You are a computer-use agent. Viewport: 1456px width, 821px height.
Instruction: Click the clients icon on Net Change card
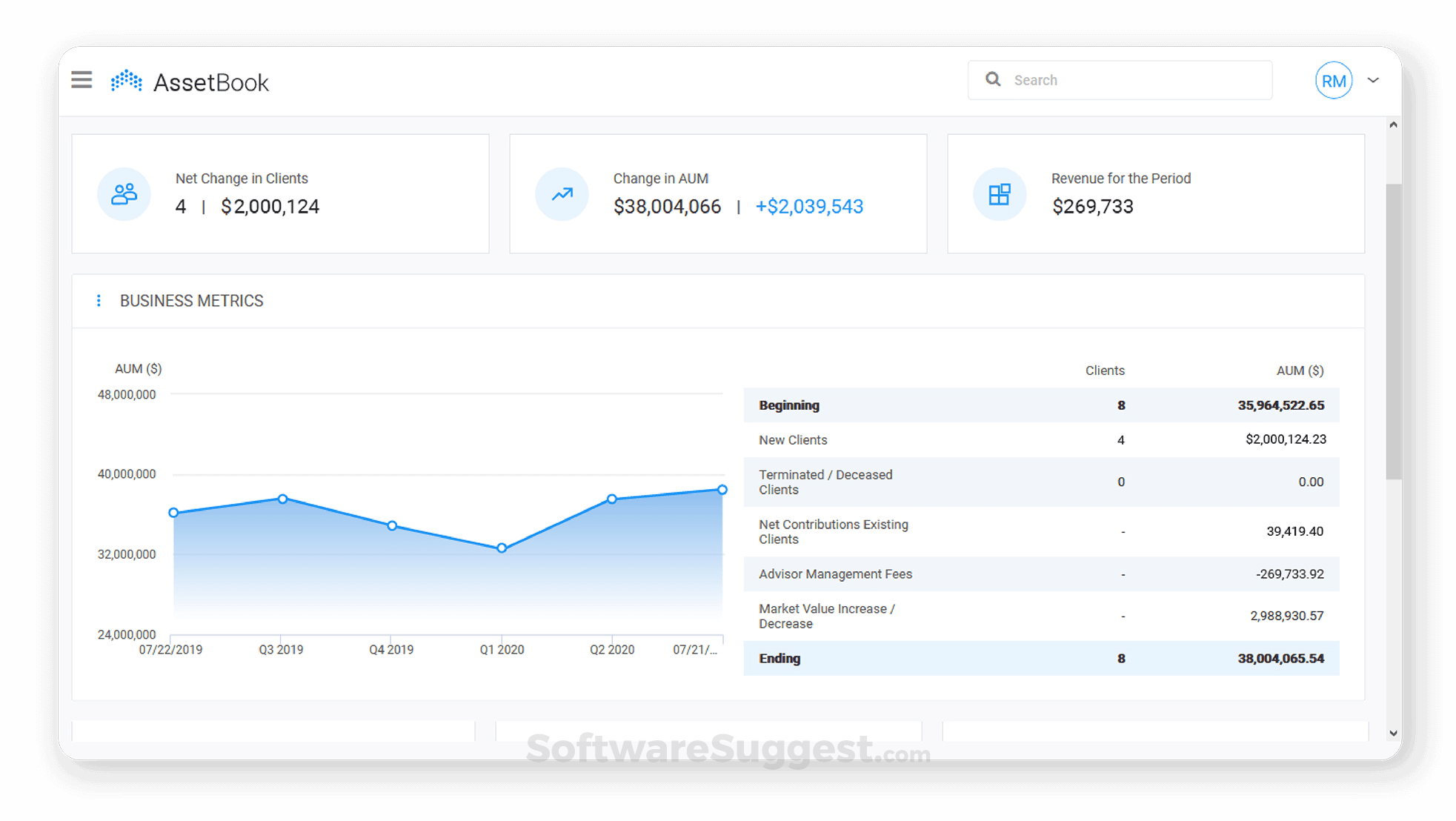(x=124, y=194)
